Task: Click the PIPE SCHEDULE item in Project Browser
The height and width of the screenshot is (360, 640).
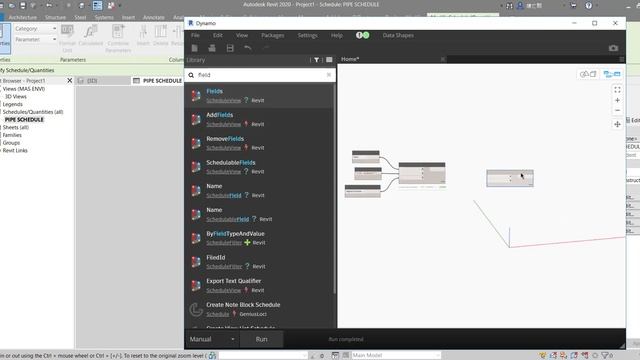Action: [x=24, y=120]
